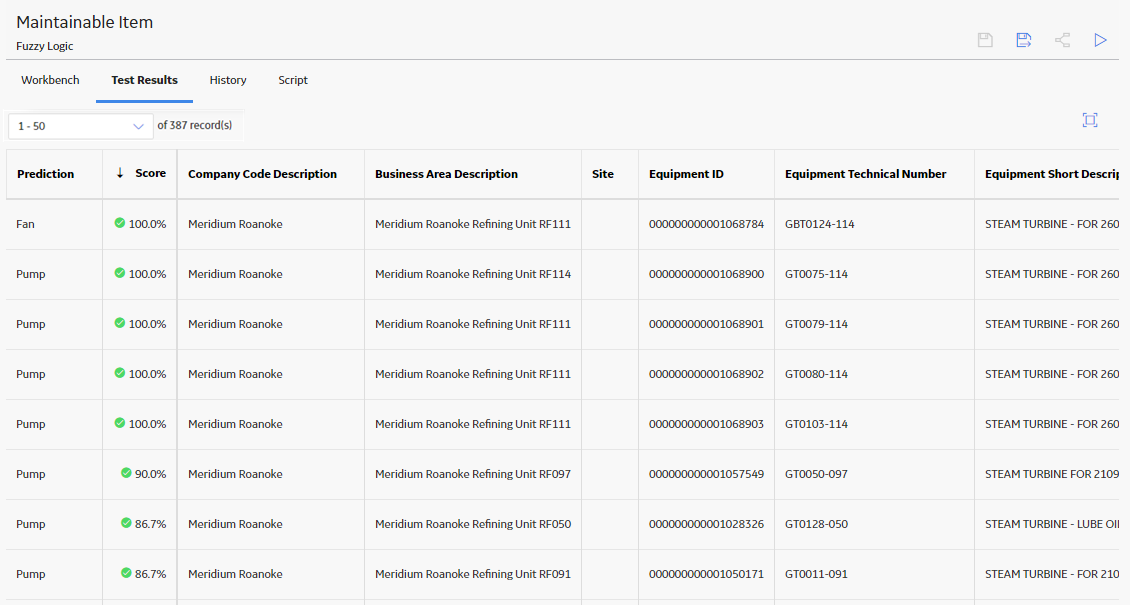Click technical number GT0080-114
This screenshot has height=605, width=1130.
coord(817,374)
